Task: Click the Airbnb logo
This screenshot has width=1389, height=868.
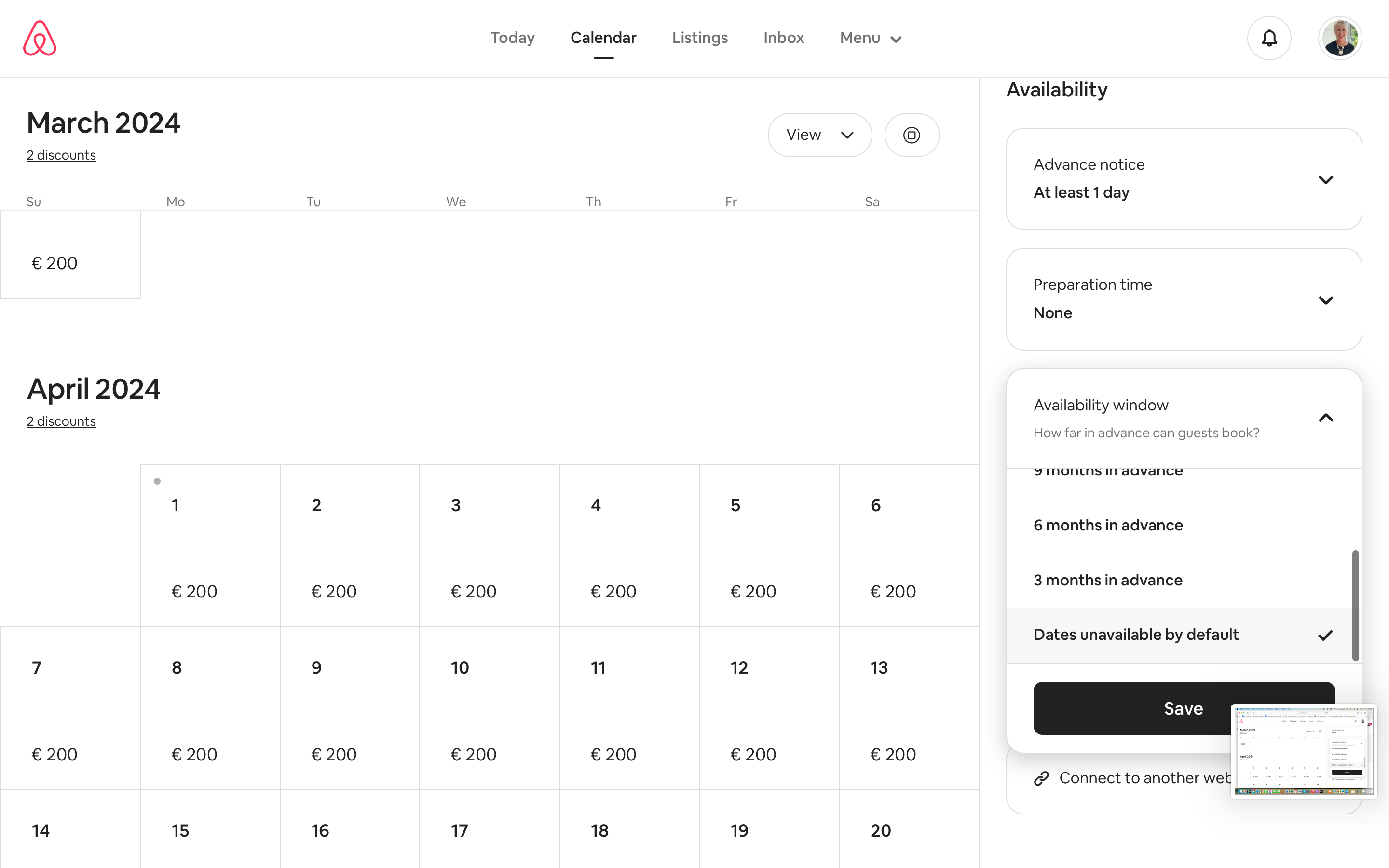Action: [39, 38]
